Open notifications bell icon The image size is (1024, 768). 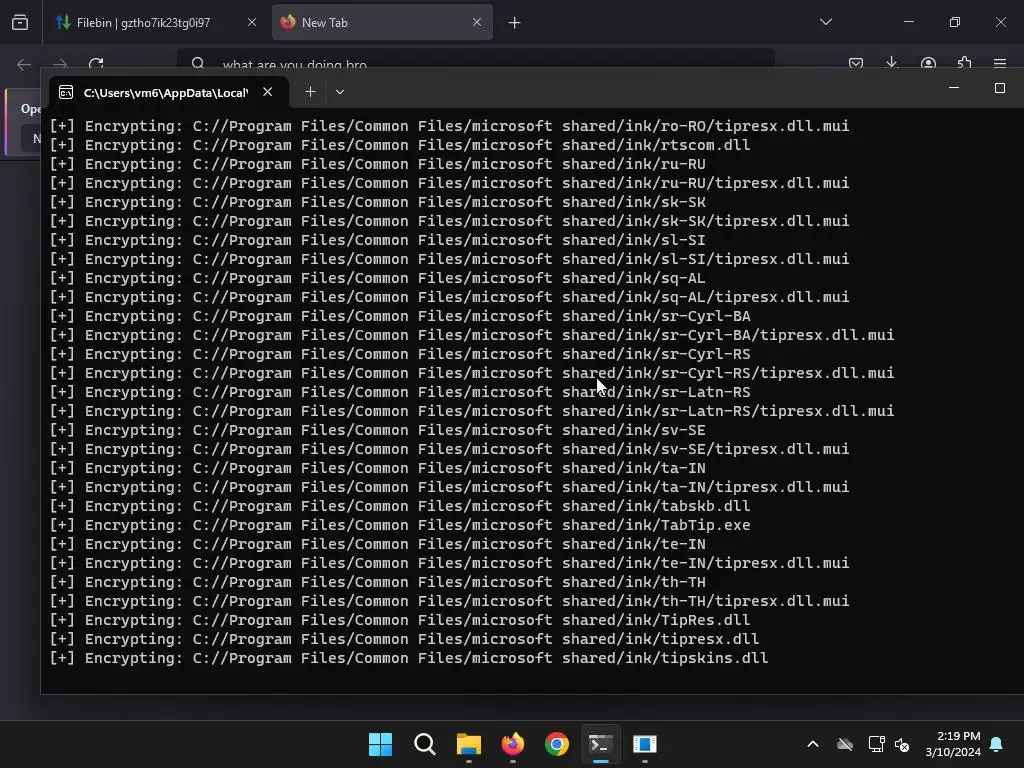tap(997, 744)
